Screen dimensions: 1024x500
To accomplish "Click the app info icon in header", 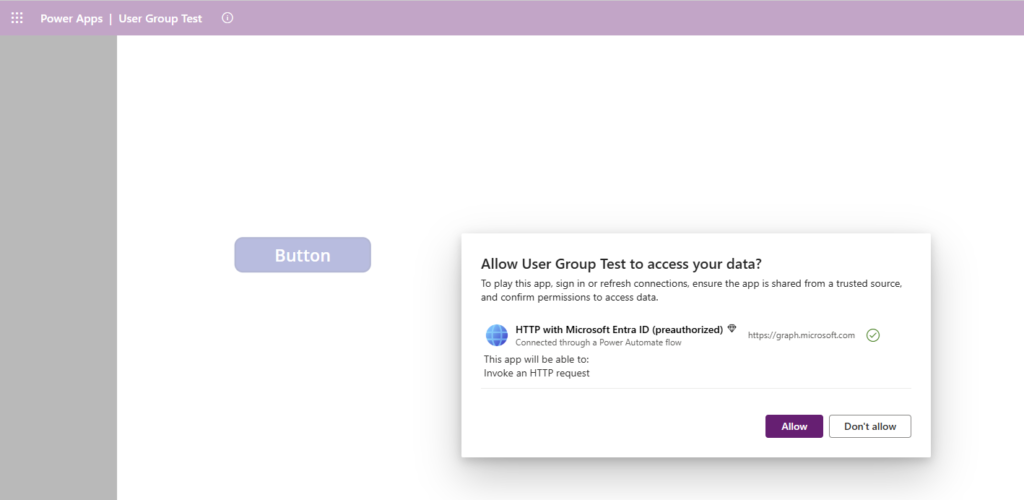I will (x=227, y=18).
